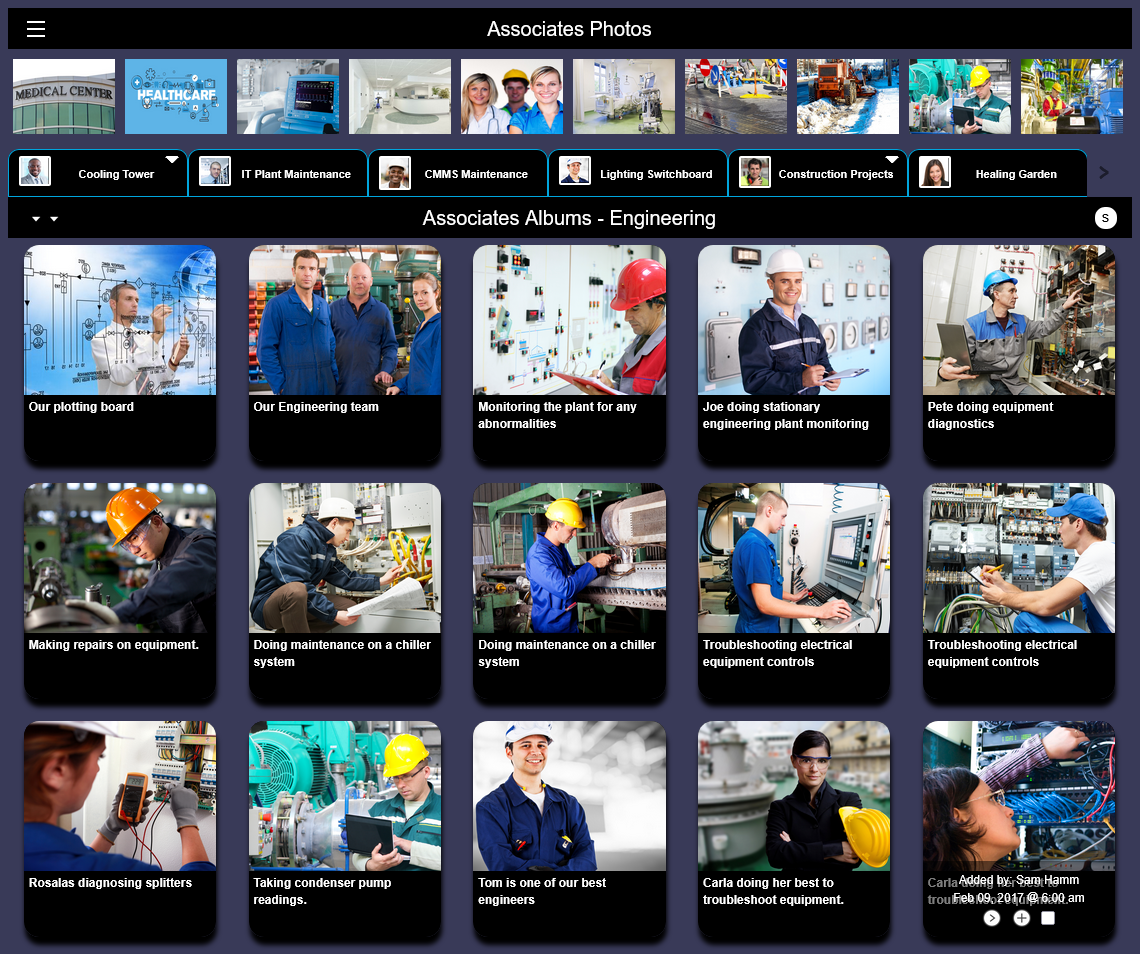
Task: Open the Medical Center banner thumbnail
Action: (x=64, y=96)
